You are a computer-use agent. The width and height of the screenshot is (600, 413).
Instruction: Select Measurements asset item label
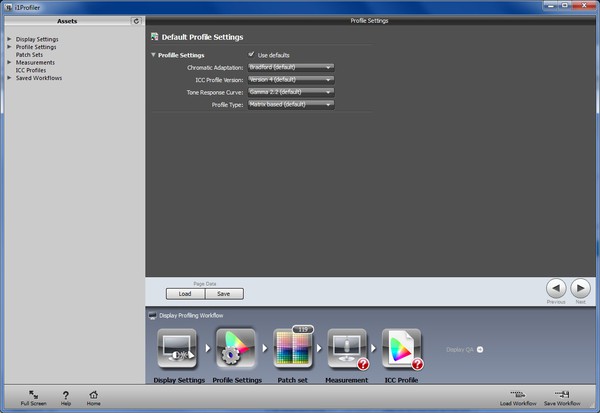(35, 62)
